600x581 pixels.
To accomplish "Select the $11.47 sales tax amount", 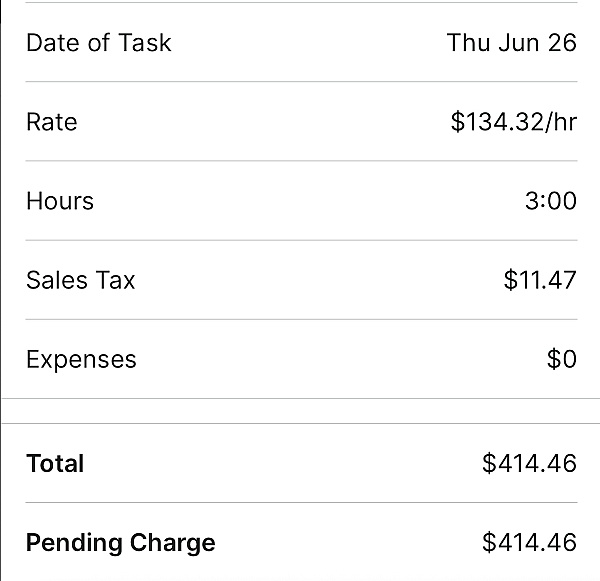I will [x=540, y=280].
